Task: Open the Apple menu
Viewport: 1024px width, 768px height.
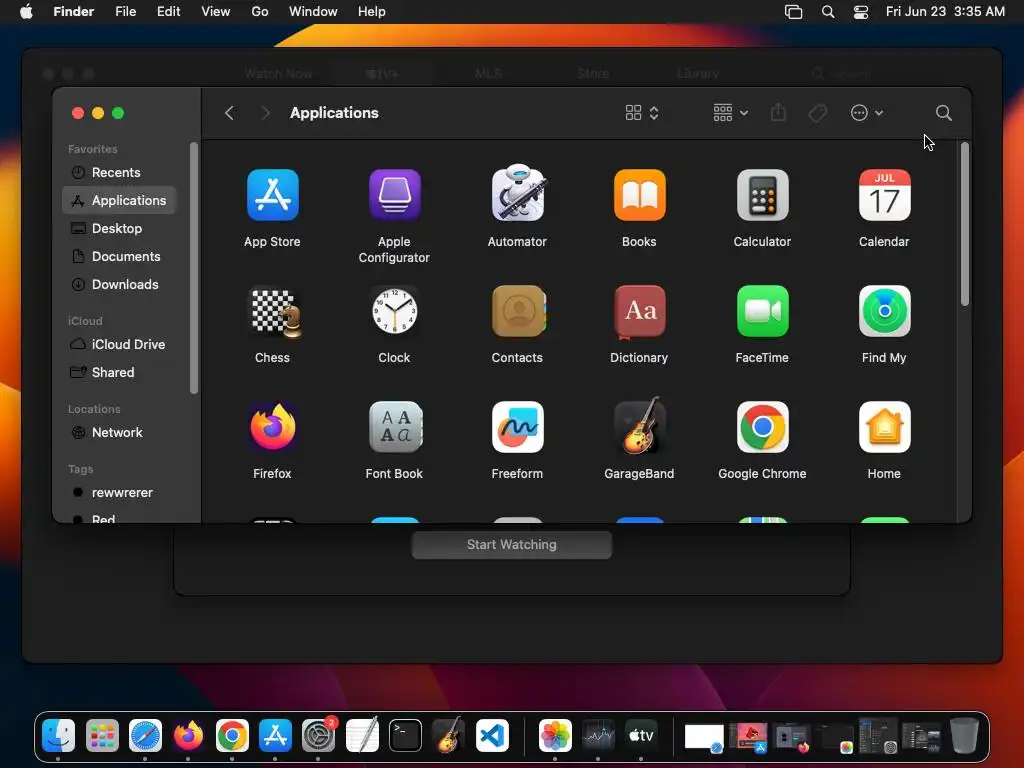Action: coord(26,12)
